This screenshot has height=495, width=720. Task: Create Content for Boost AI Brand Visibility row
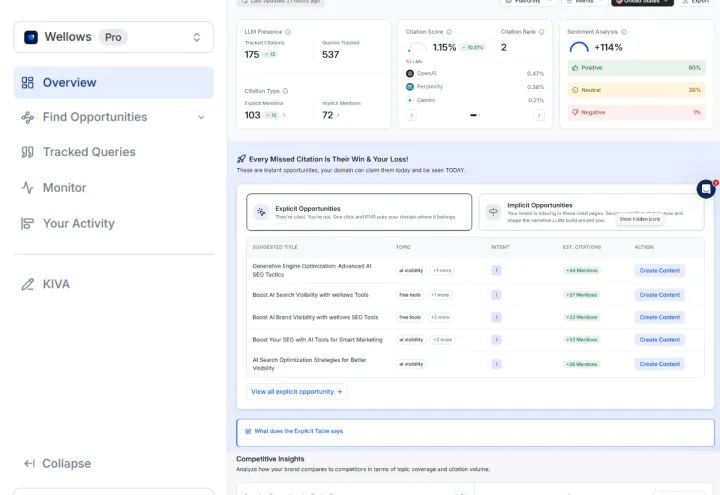[x=659, y=318]
